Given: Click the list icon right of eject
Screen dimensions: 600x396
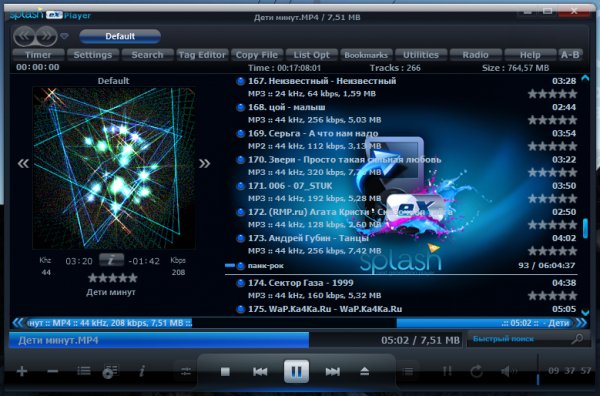Looking at the screenshot, I should (408, 371).
